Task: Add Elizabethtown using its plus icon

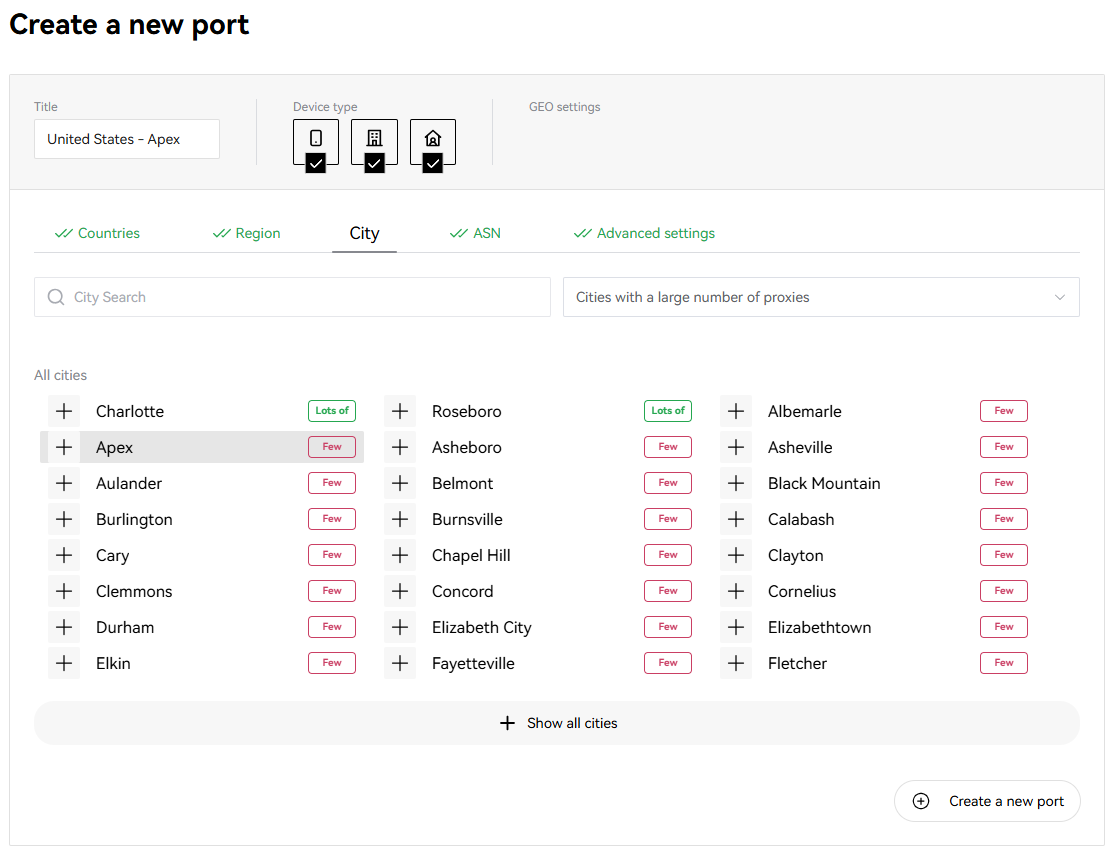Action: click(736, 627)
